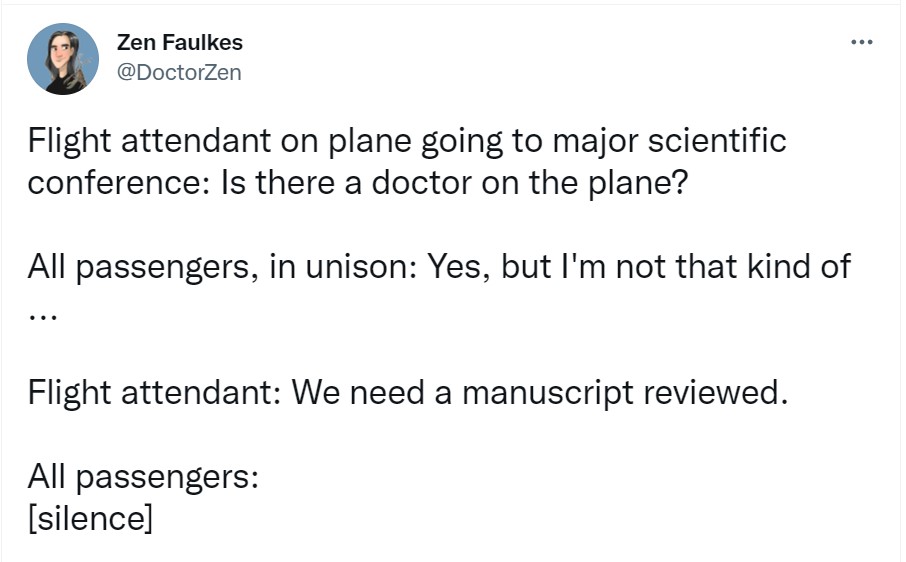
Task: Open the Zen Faulkes display name link
Action: [179, 43]
